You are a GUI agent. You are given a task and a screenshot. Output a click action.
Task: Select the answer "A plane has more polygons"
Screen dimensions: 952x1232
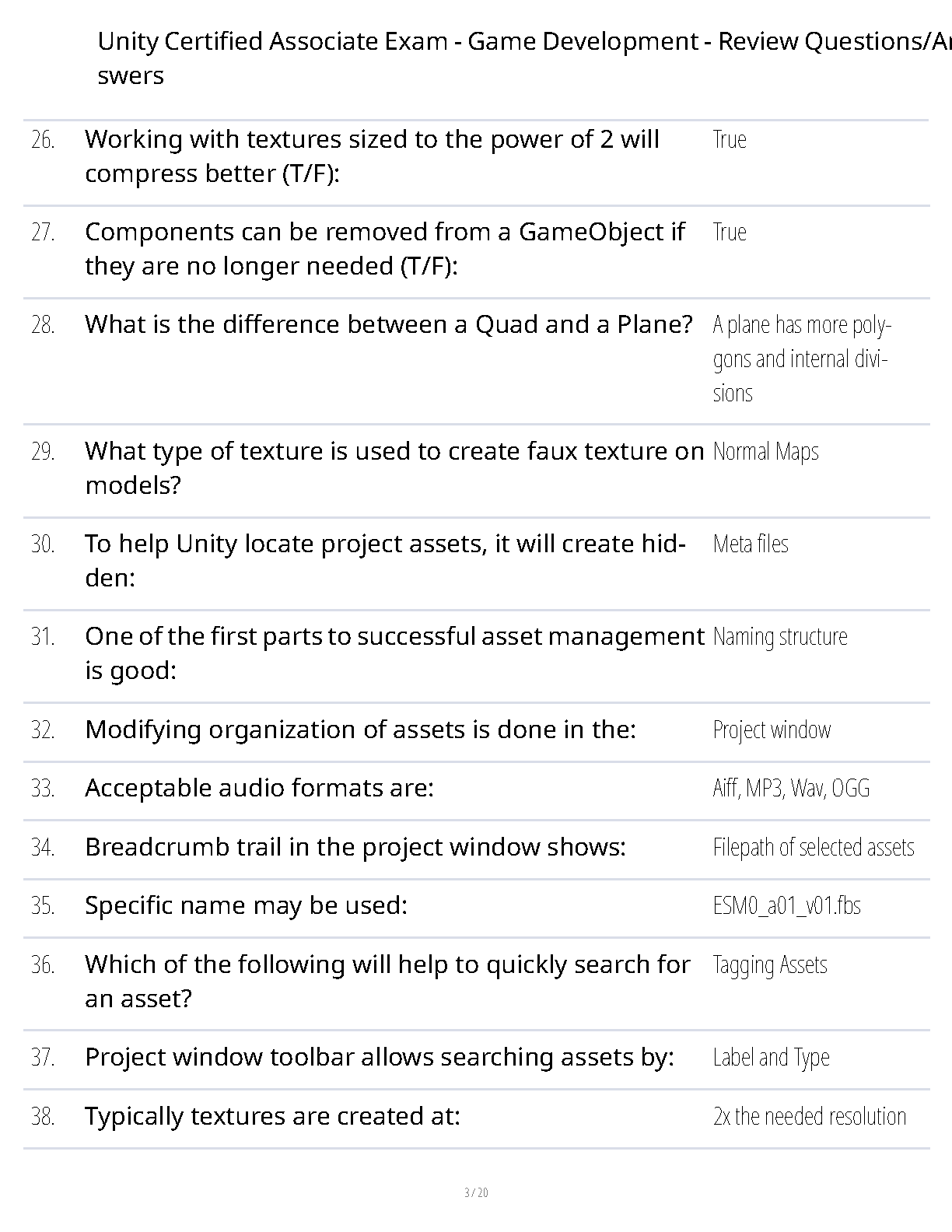(801, 358)
